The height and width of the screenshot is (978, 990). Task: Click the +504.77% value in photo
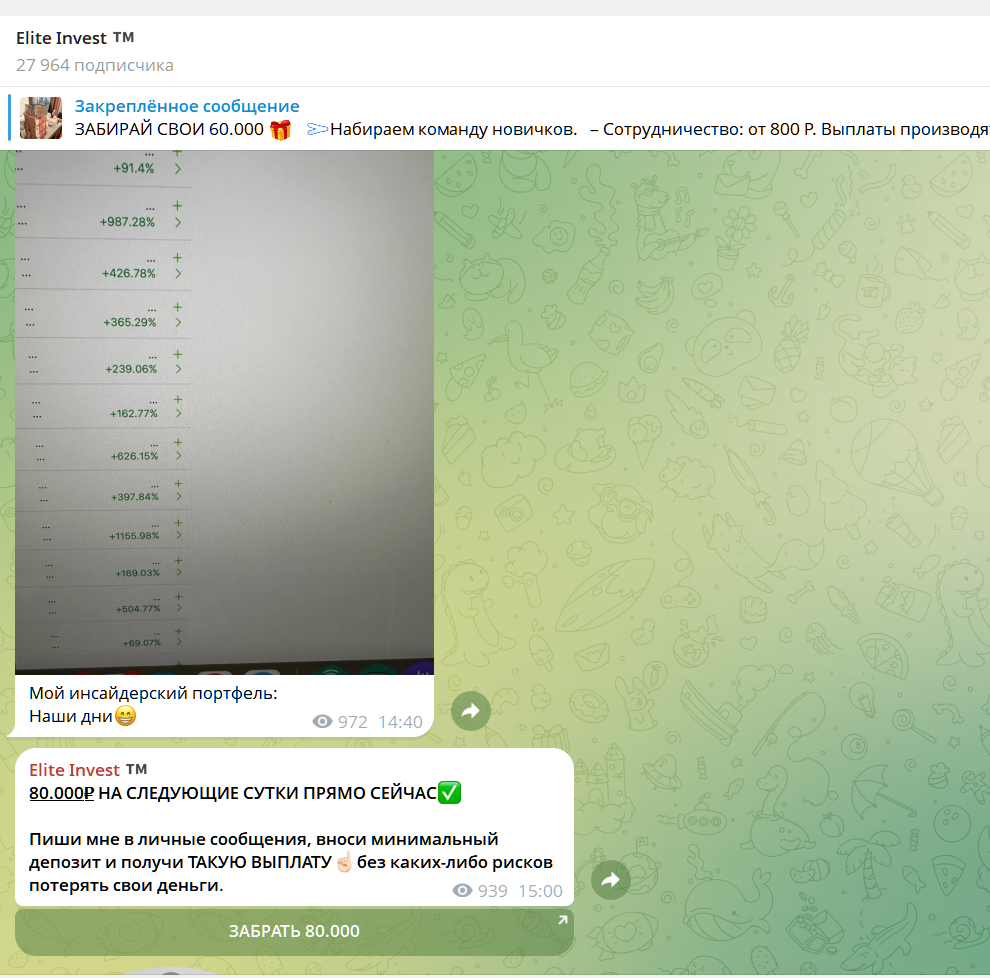tap(138, 609)
